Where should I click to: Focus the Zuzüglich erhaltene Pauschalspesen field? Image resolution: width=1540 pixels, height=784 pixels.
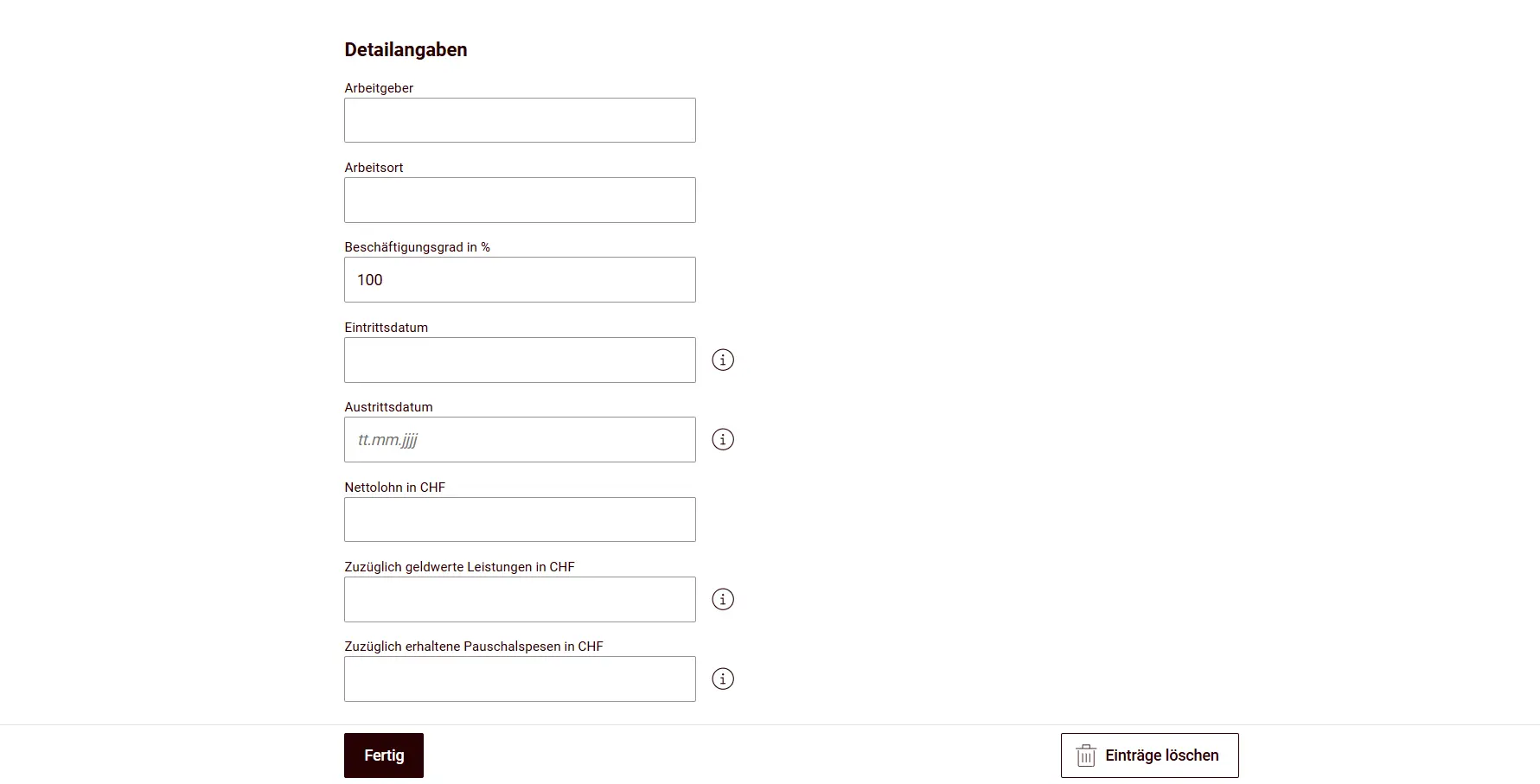pos(519,679)
